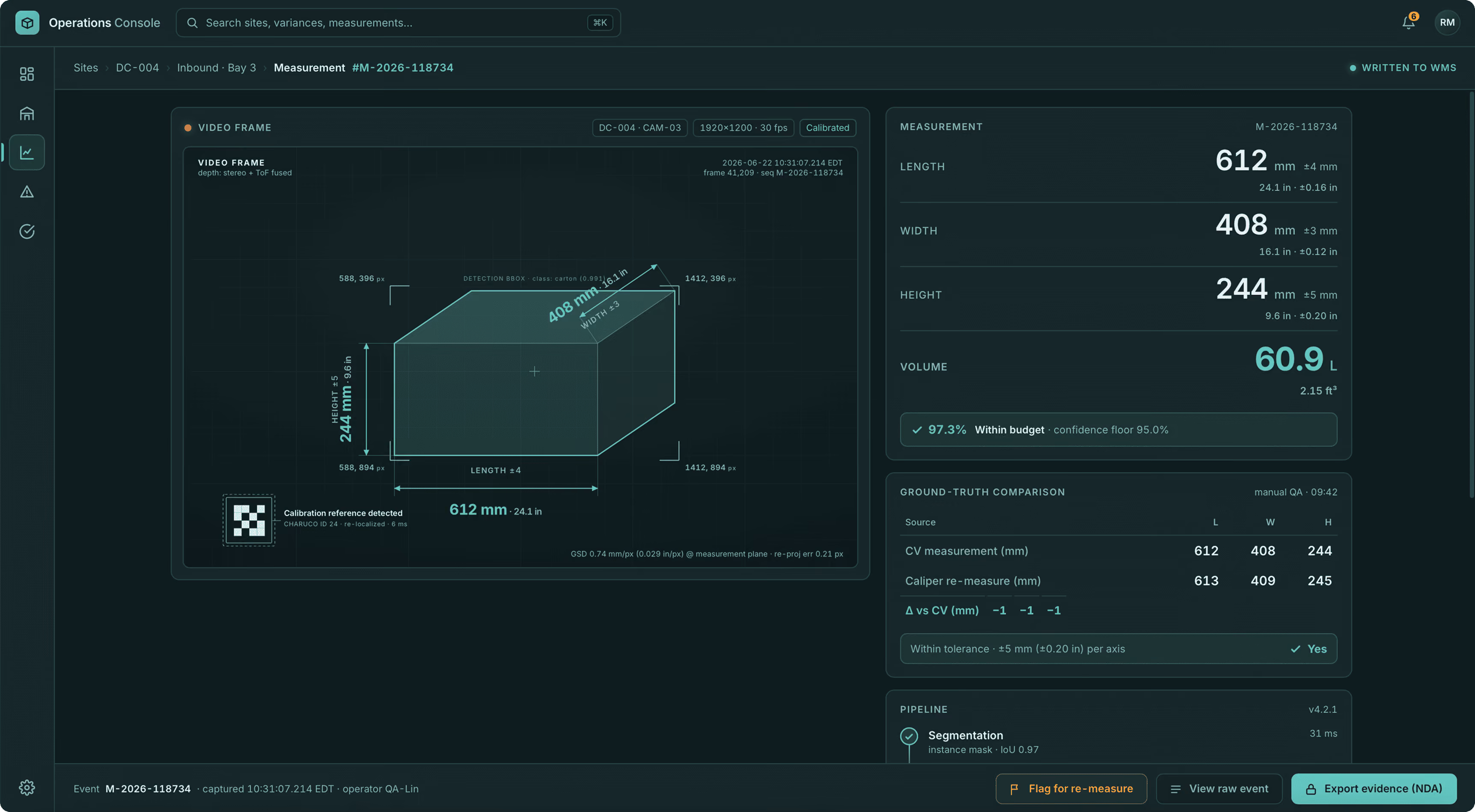Click caliper width value 409
The width and height of the screenshot is (1475, 812).
click(1263, 580)
